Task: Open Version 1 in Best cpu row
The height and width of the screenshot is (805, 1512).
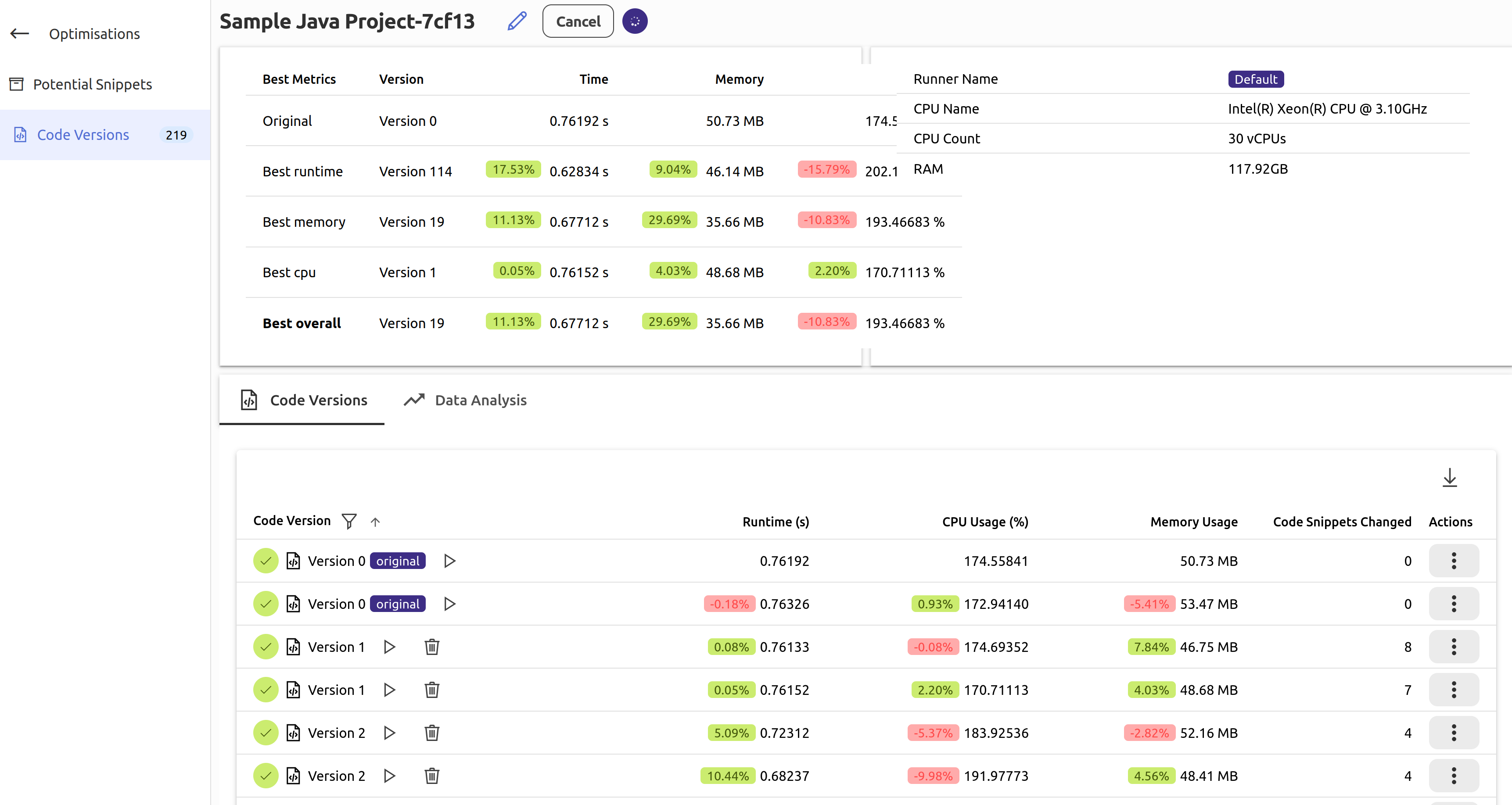Action: click(407, 272)
